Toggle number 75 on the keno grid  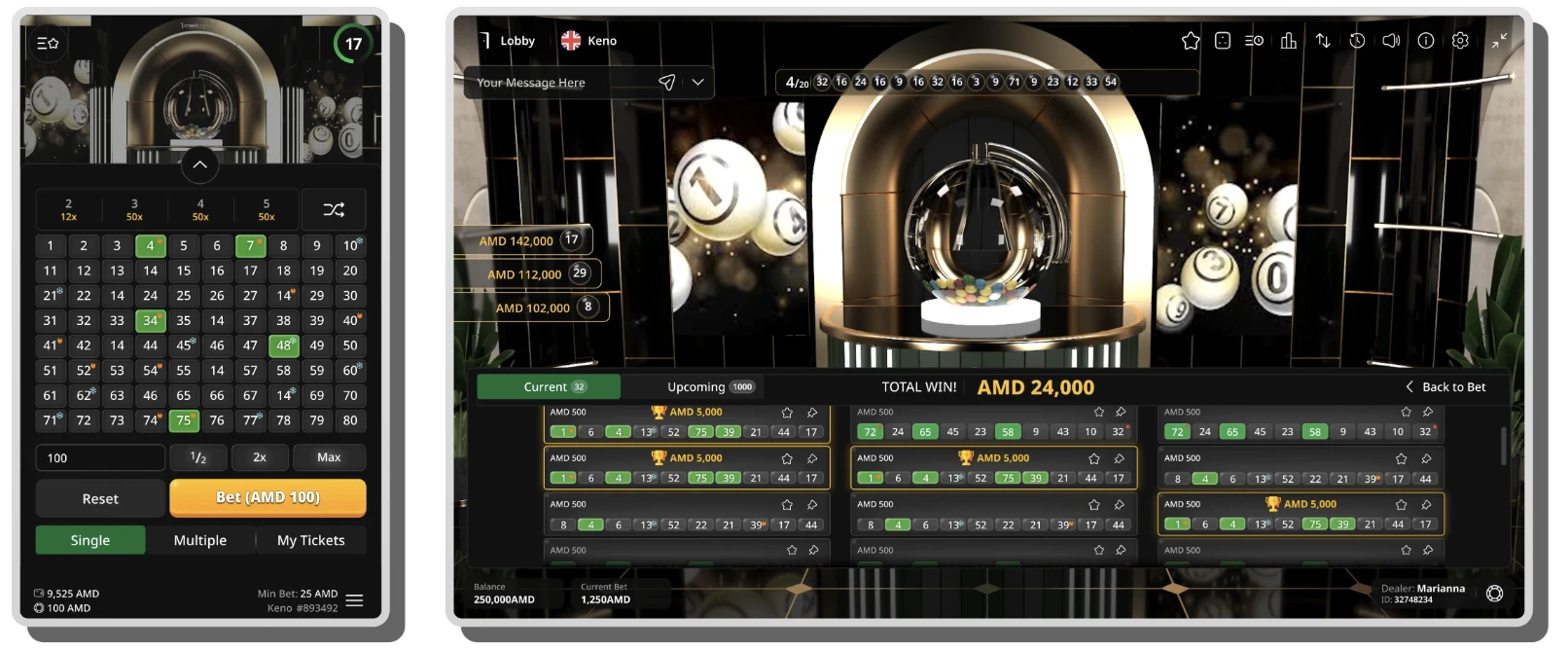183,420
